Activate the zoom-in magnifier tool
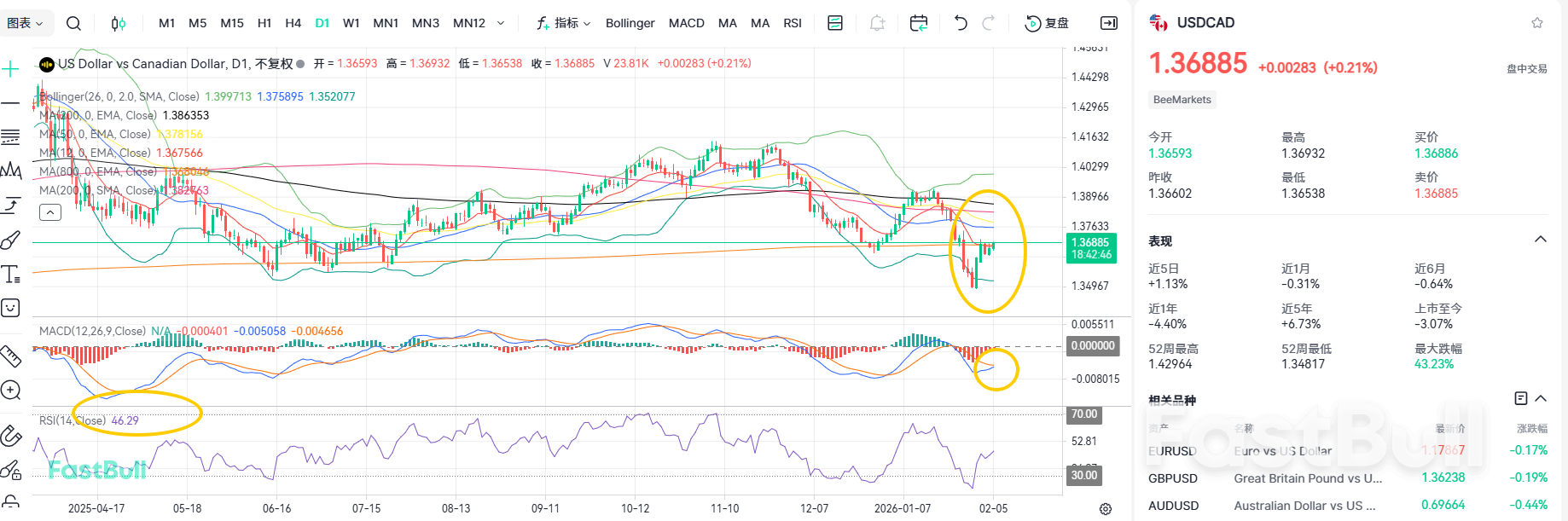The width and height of the screenshot is (1568, 521). click(10, 390)
